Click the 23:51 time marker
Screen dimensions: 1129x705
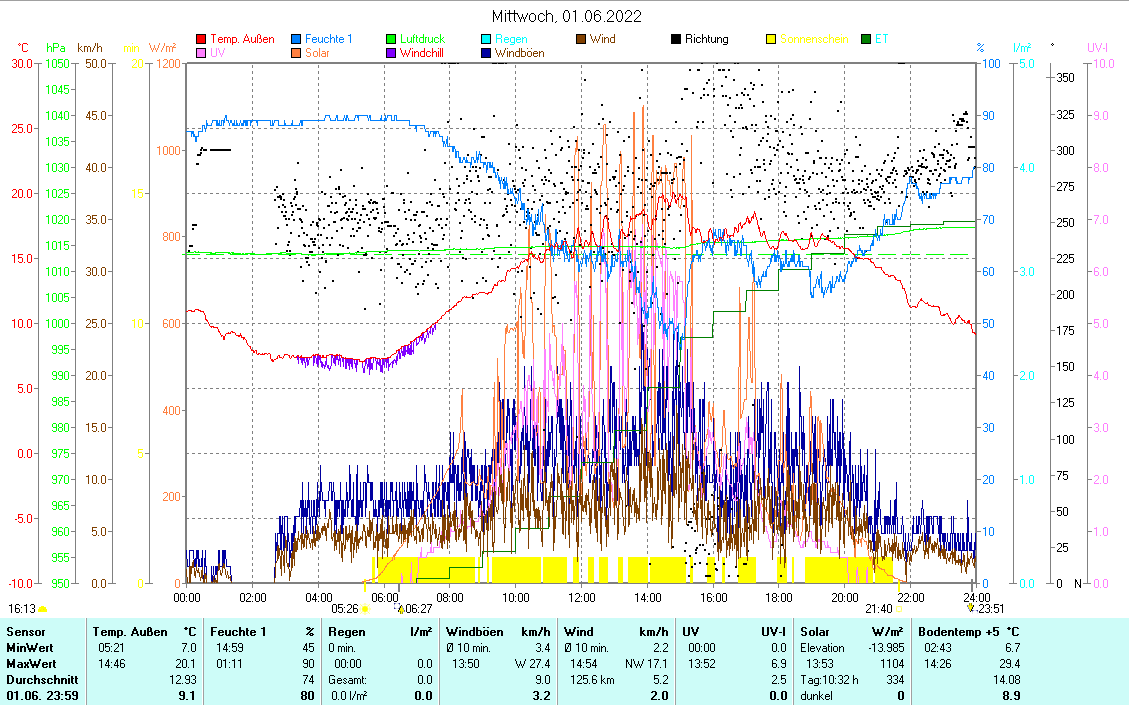pos(988,608)
